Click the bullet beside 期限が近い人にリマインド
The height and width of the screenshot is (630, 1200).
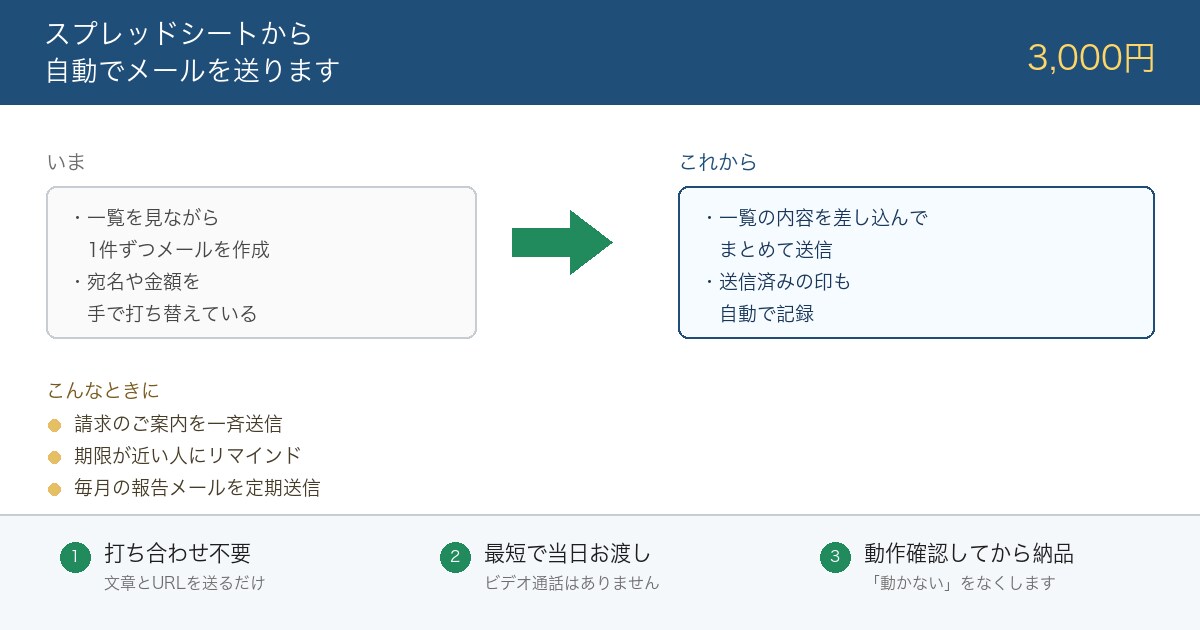[x=55, y=458]
